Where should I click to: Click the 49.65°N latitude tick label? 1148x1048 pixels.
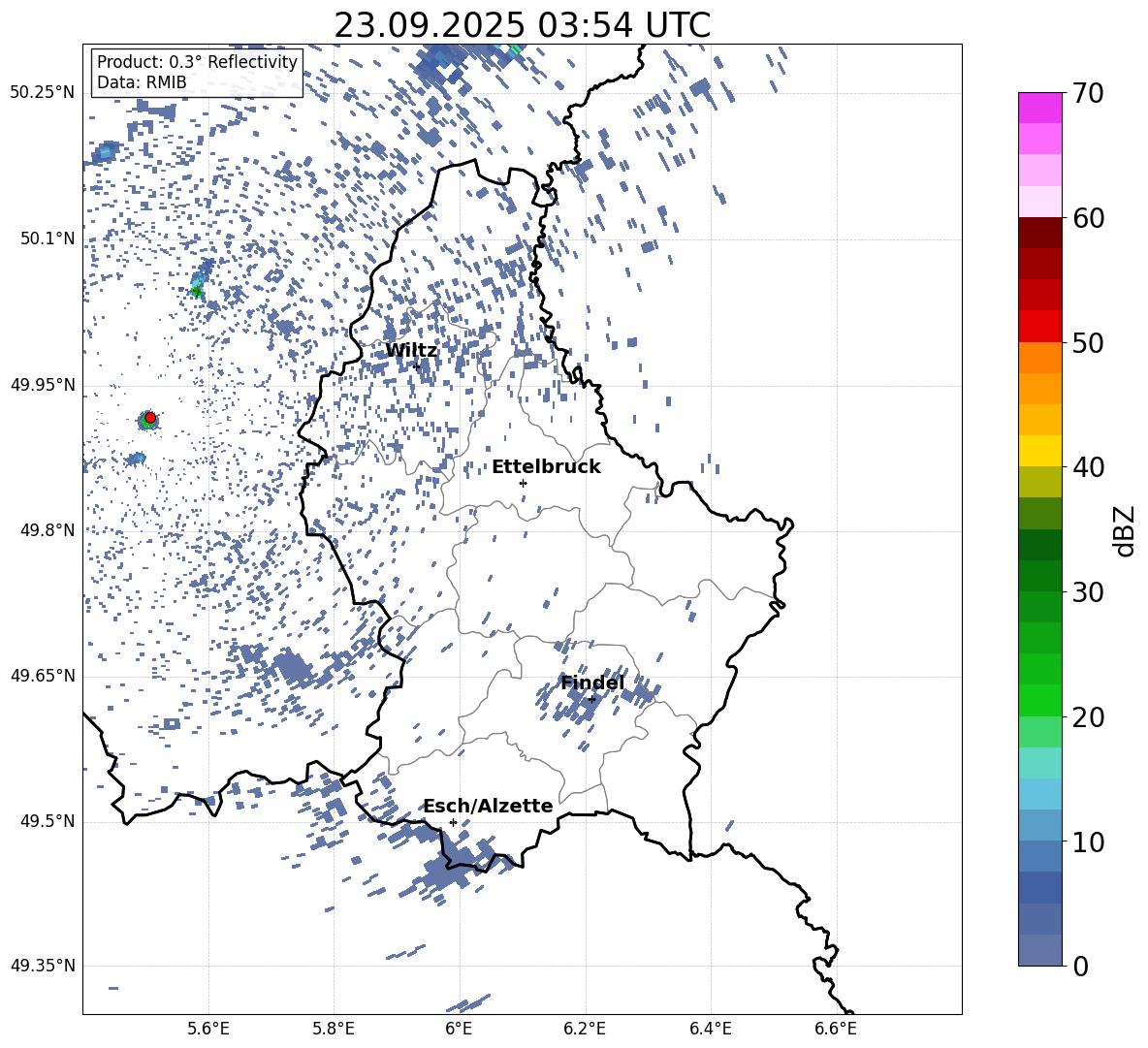pos(43,676)
